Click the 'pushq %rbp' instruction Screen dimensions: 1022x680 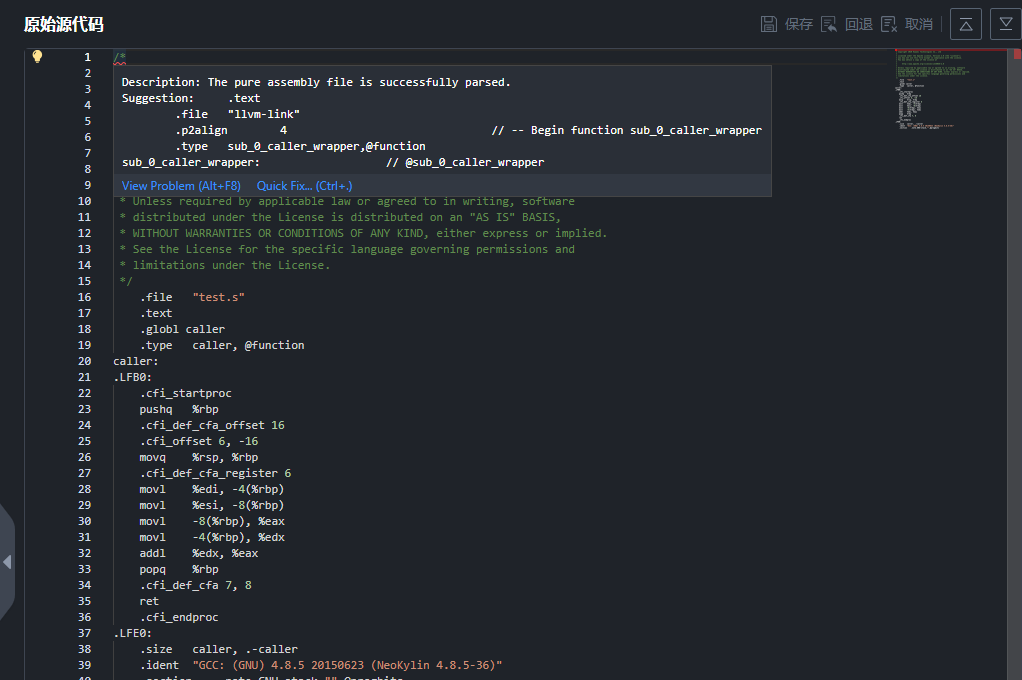[x=179, y=409]
